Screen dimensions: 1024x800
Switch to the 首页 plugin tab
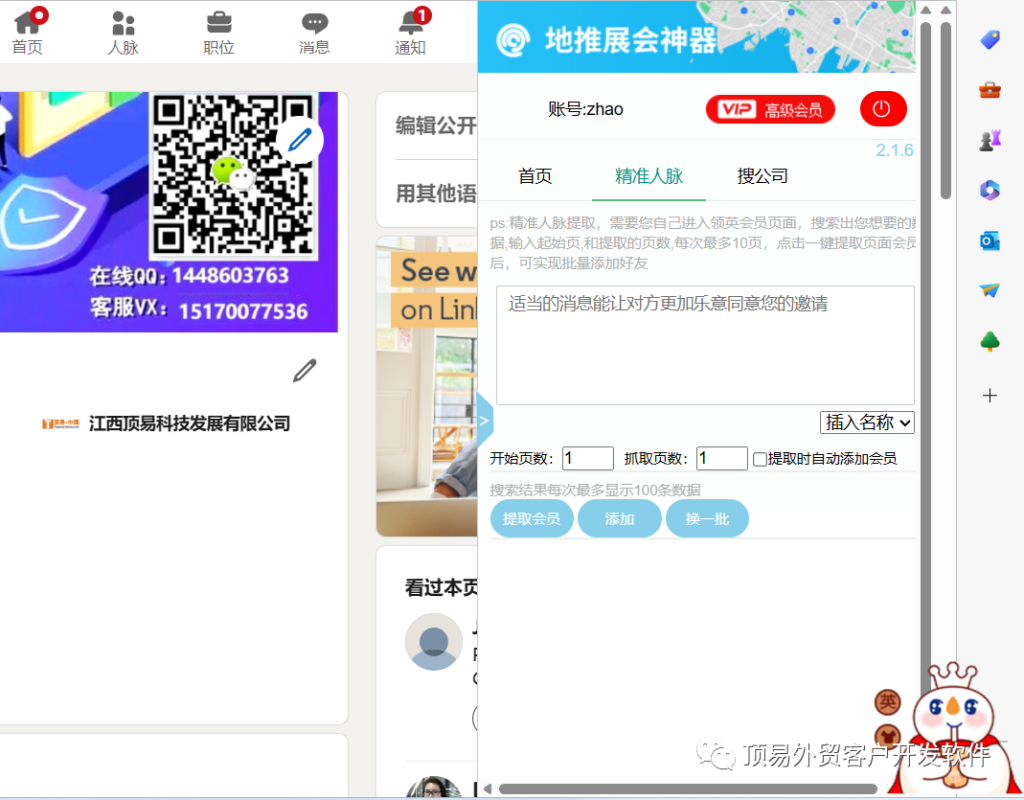pyautogui.click(x=535, y=177)
